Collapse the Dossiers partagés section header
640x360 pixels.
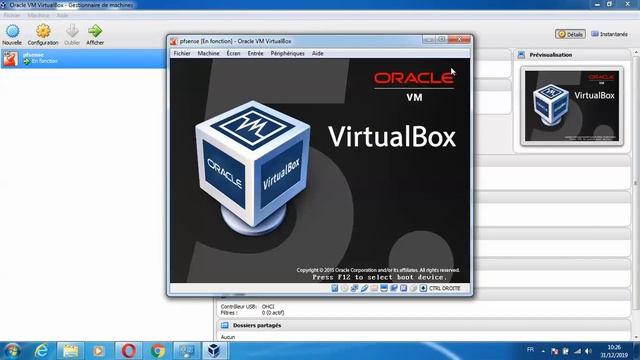(424, 325)
